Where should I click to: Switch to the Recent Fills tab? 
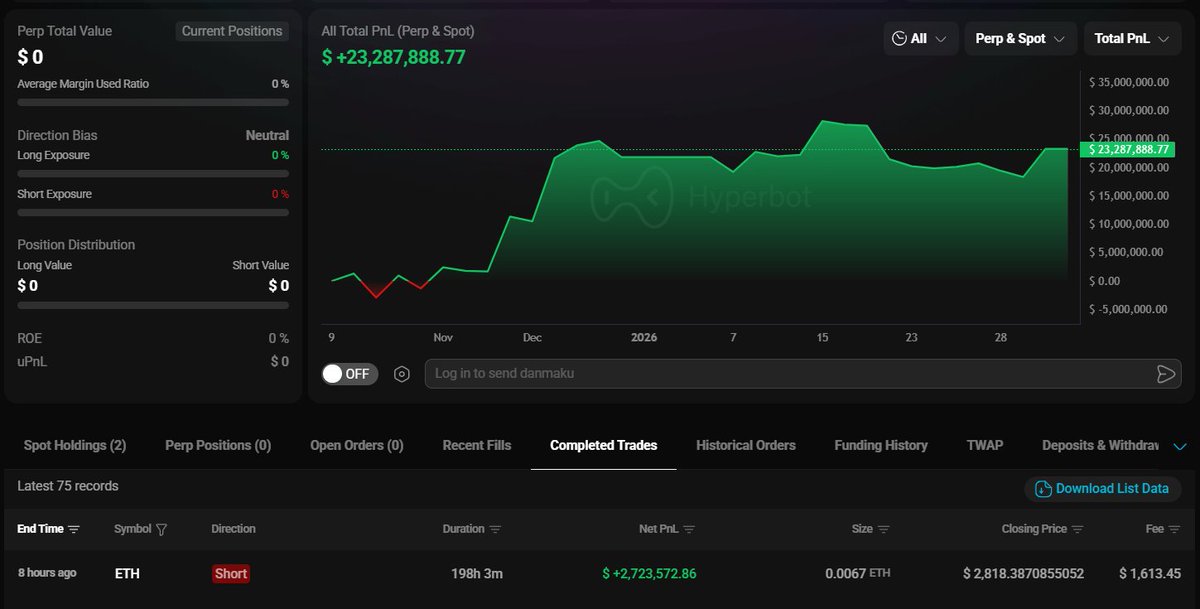coord(477,445)
